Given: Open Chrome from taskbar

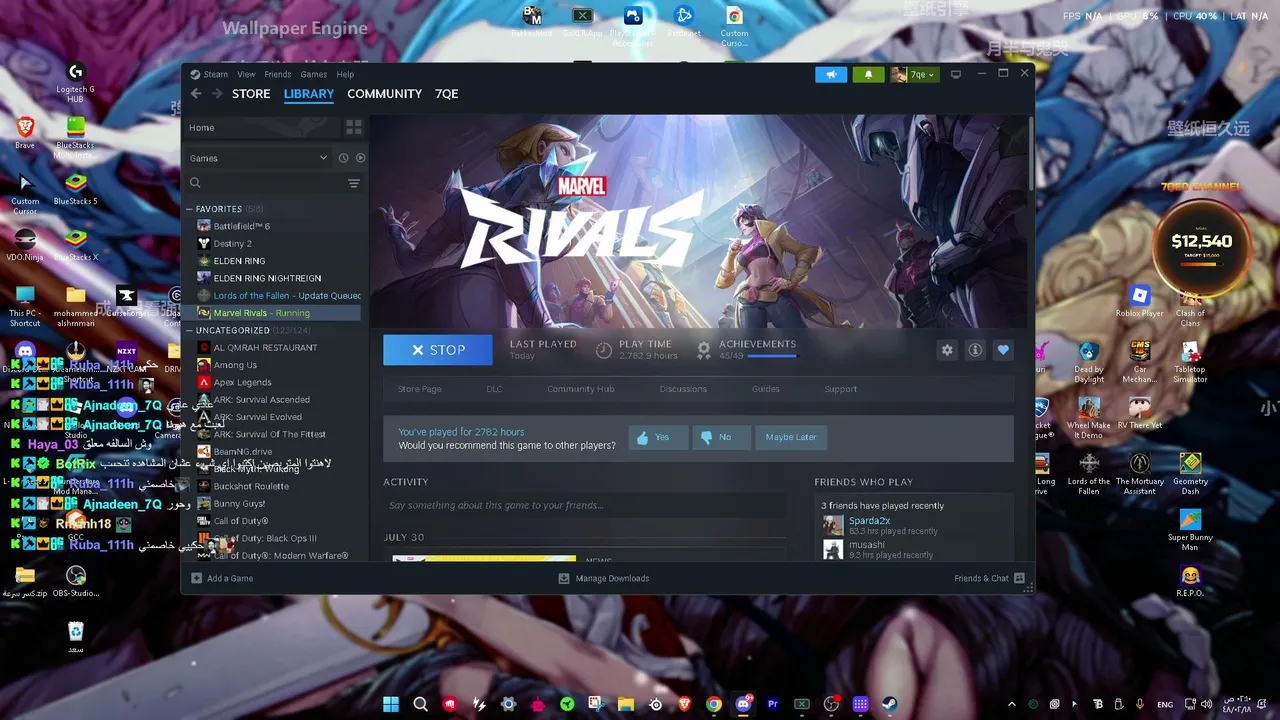Looking at the screenshot, I should [x=713, y=704].
